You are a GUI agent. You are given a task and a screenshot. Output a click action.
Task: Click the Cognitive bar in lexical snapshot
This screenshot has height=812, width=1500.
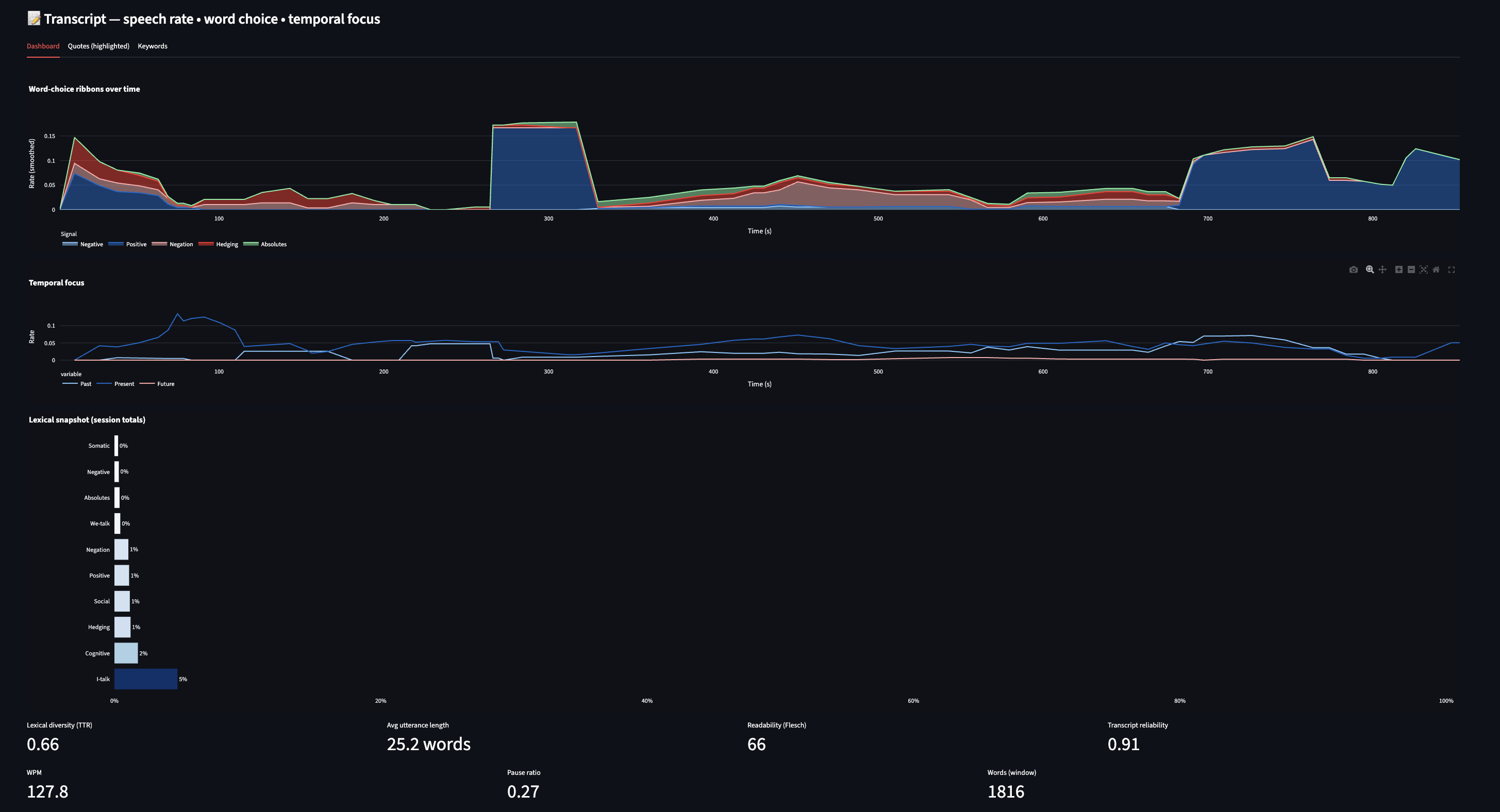point(126,653)
